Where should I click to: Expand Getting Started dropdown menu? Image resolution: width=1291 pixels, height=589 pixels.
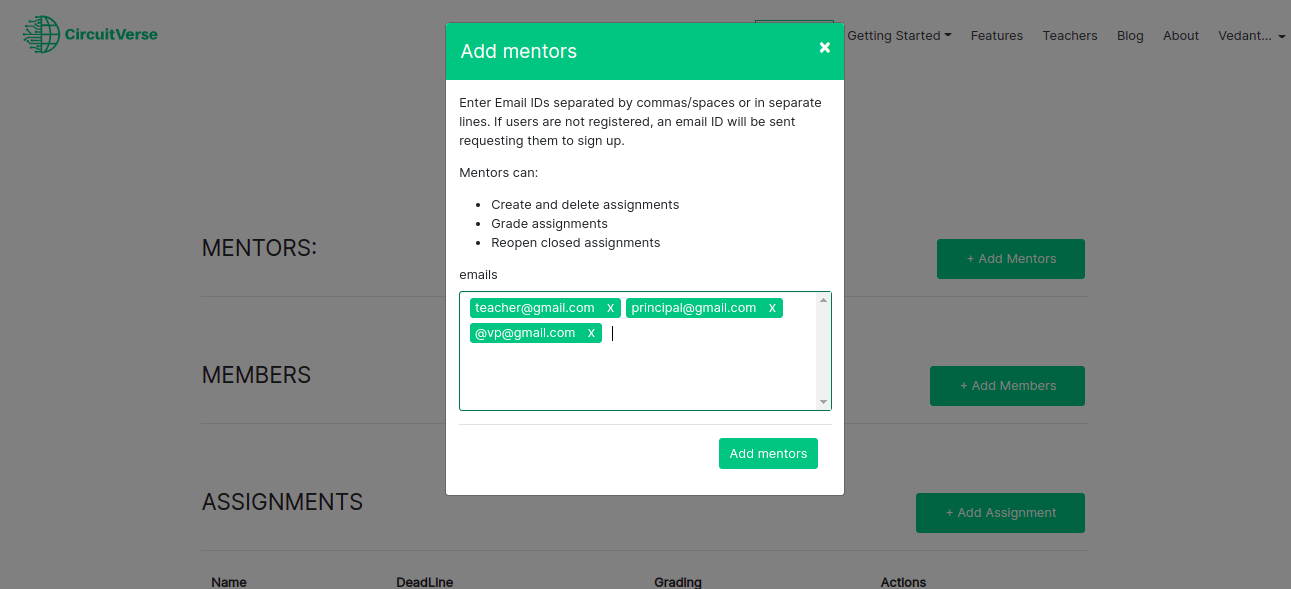click(x=898, y=36)
